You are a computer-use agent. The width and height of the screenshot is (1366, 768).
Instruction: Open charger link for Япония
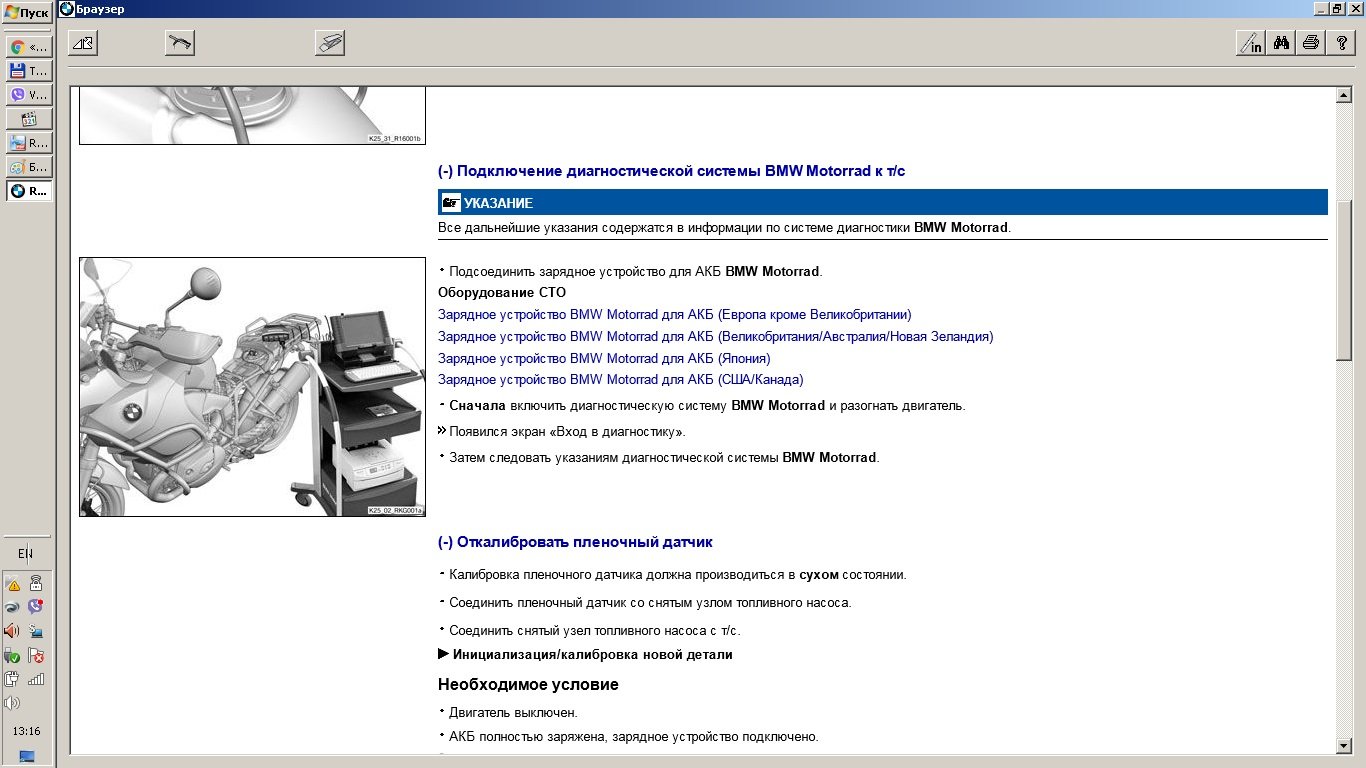pos(604,358)
